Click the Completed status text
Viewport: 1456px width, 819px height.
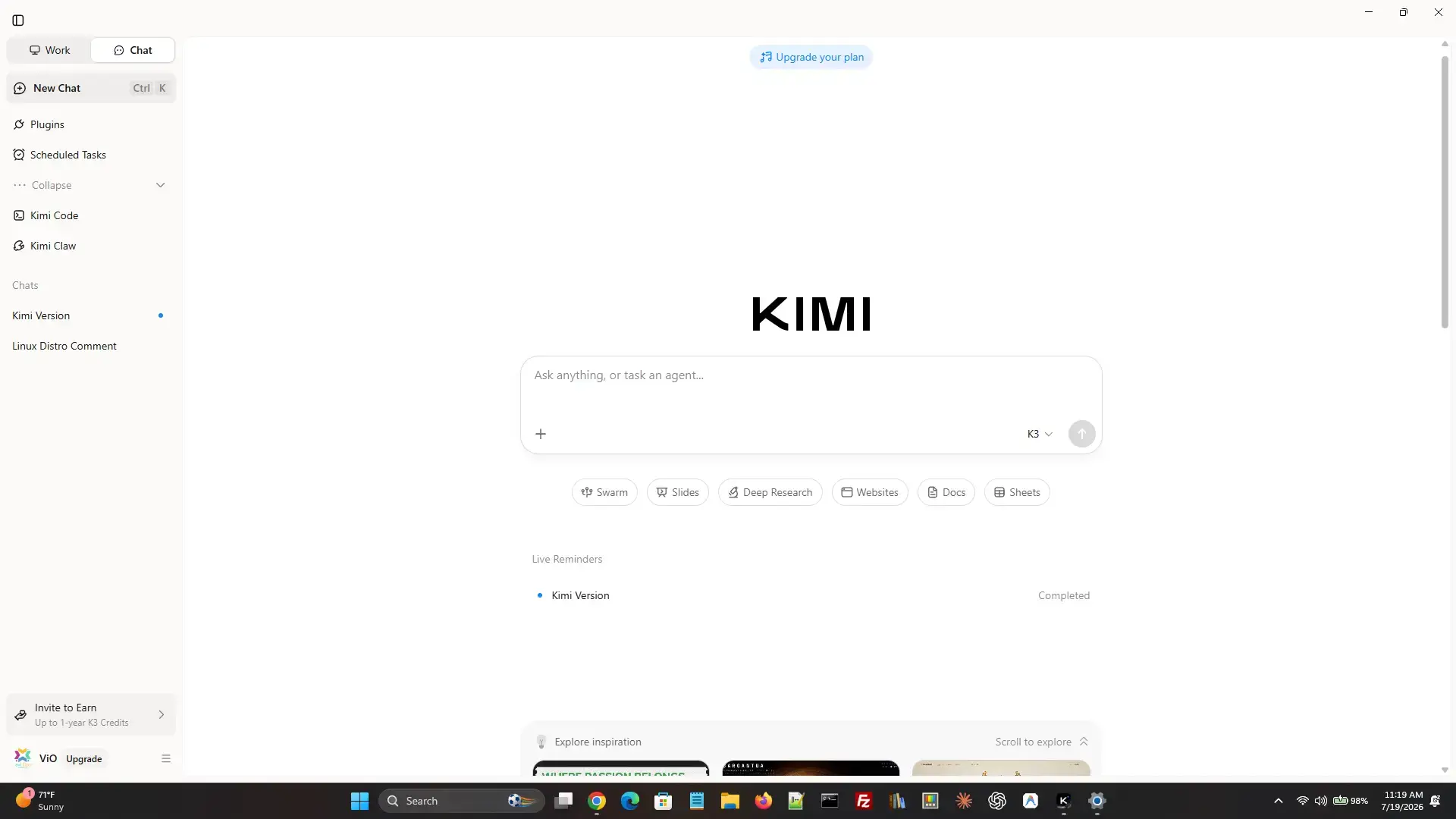point(1063,595)
